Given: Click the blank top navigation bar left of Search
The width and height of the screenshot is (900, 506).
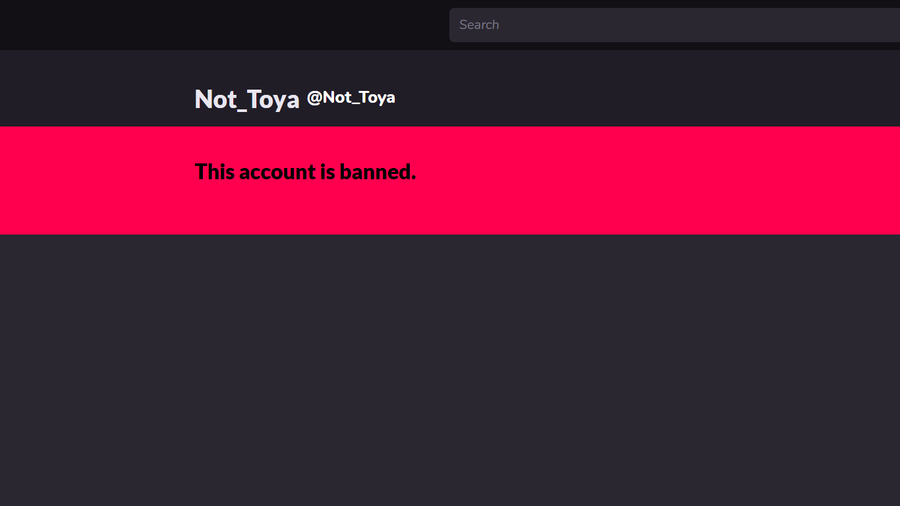Looking at the screenshot, I should tap(224, 25).
